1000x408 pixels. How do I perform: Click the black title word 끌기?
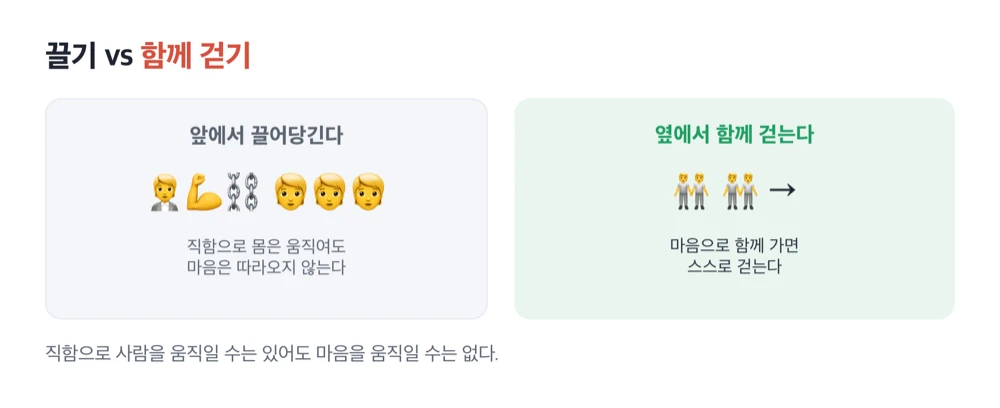coord(70,56)
